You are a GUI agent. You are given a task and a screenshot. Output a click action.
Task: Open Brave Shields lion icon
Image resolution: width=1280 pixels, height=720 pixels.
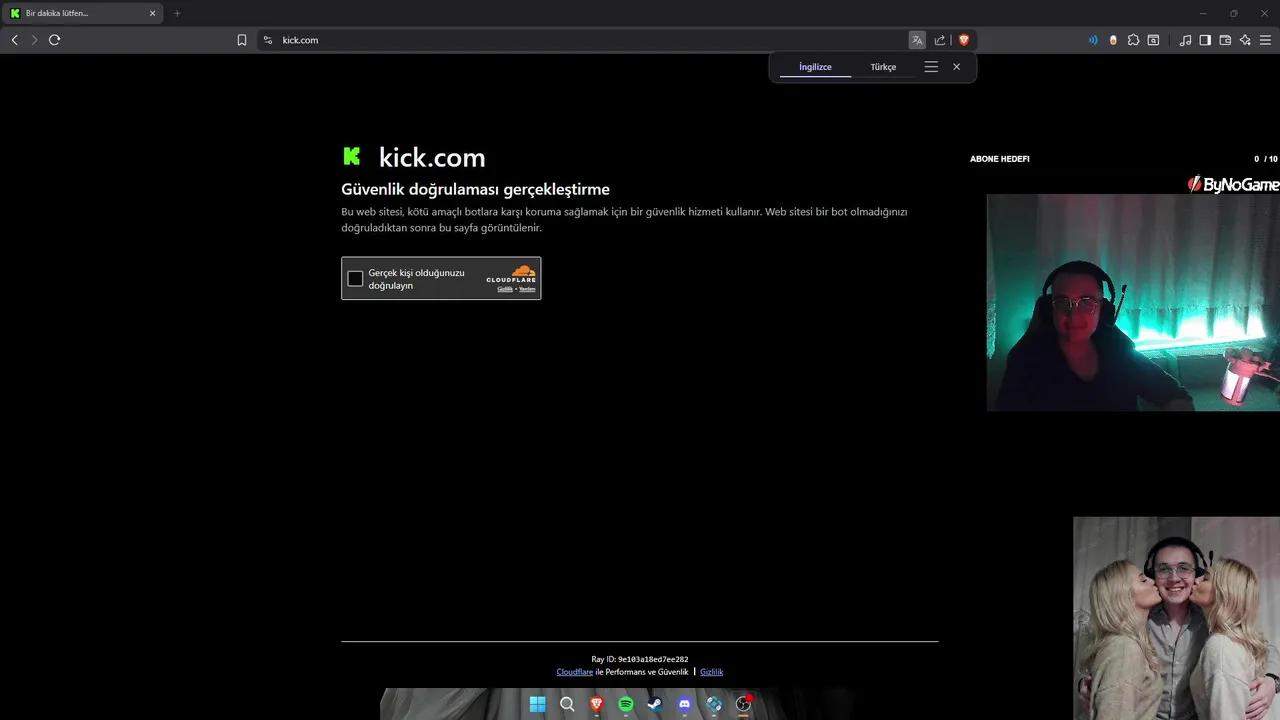[x=964, y=40]
